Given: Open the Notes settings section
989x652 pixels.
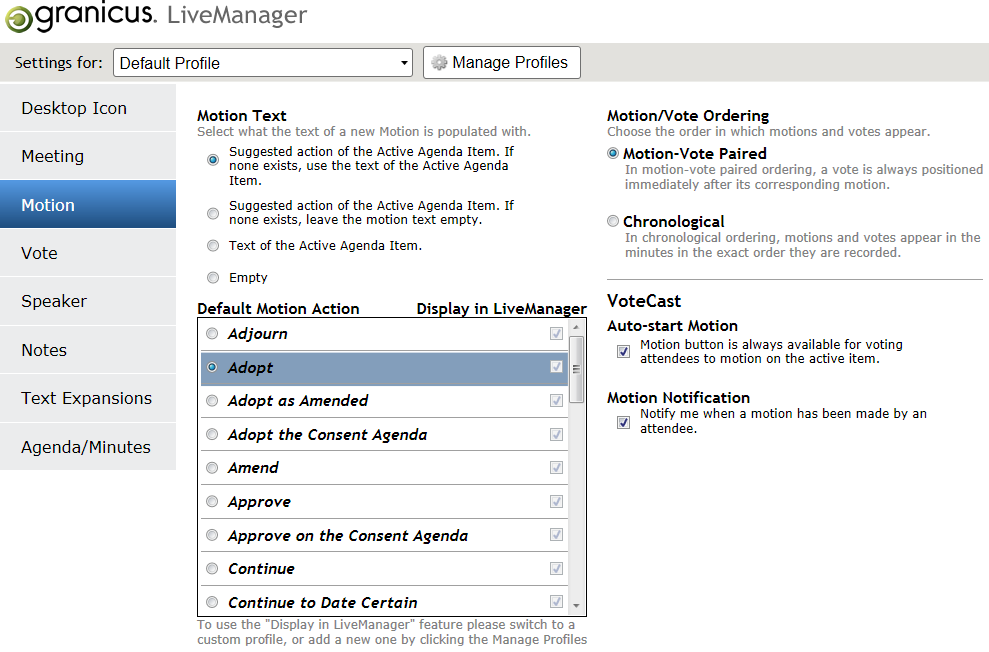Looking at the screenshot, I should [x=88, y=350].
